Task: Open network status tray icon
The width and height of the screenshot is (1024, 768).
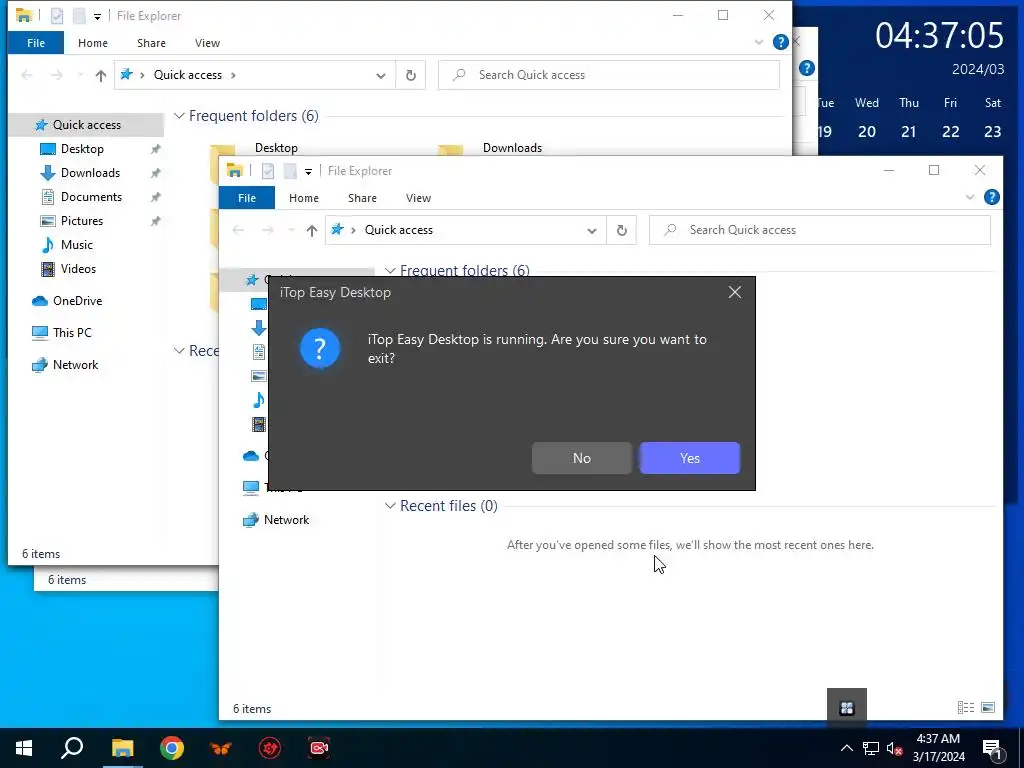Action: click(x=871, y=748)
